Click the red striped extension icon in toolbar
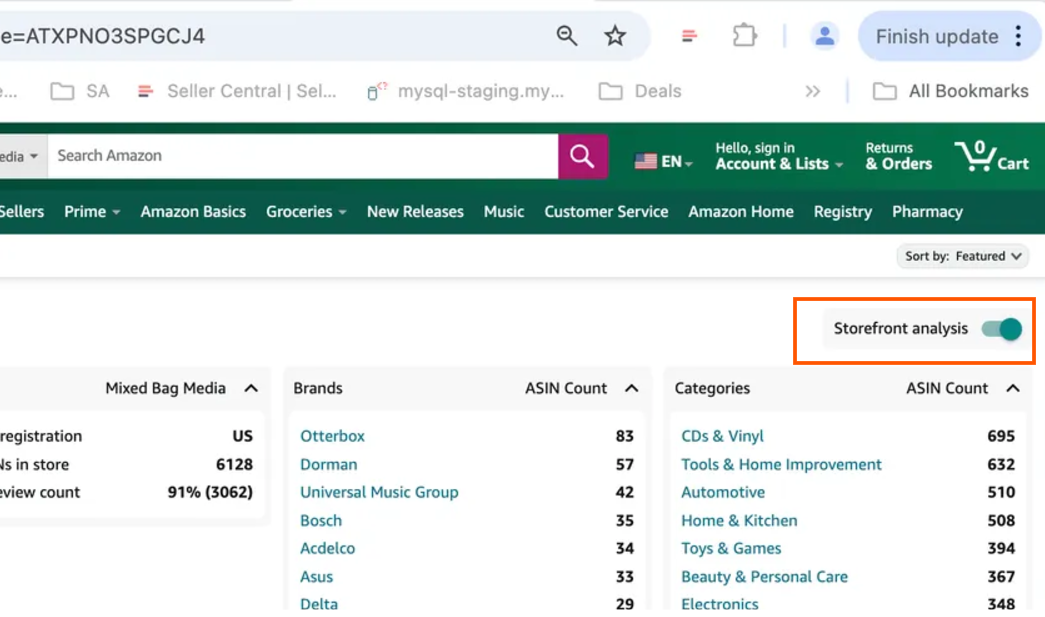The width and height of the screenshot is (1045, 617). pos(689,37)
